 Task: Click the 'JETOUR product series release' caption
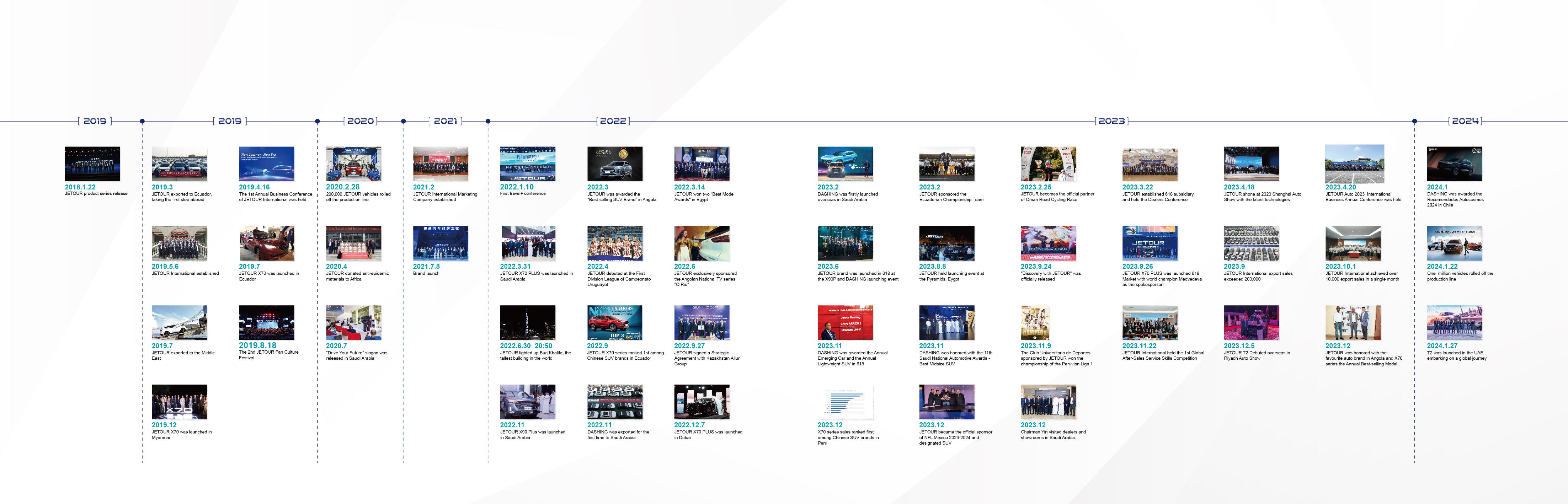pos(96,194)
